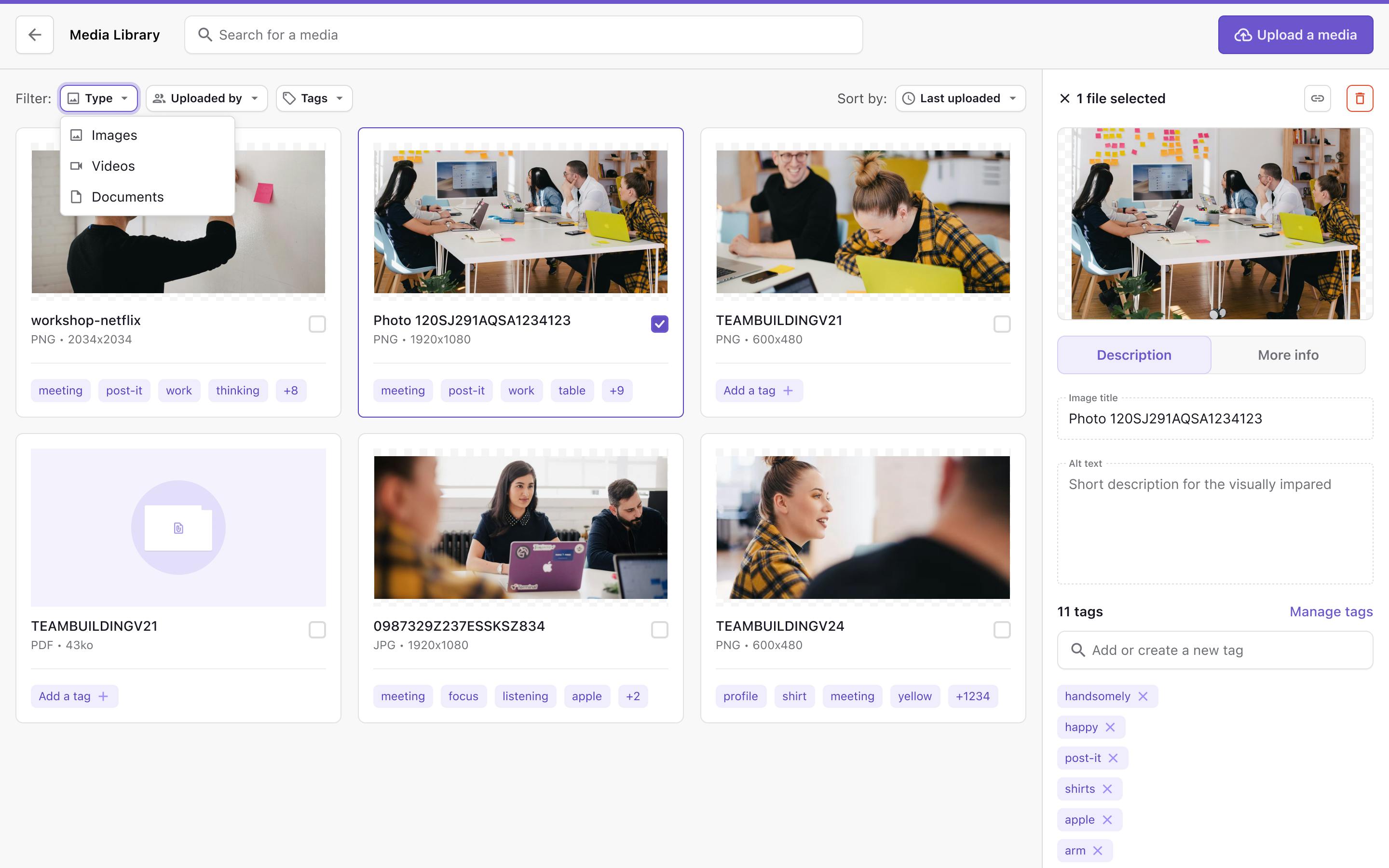Remove the happy tag
Image resolution: width=1389 pixels, height=868 pixels.
pos(1110,727)
